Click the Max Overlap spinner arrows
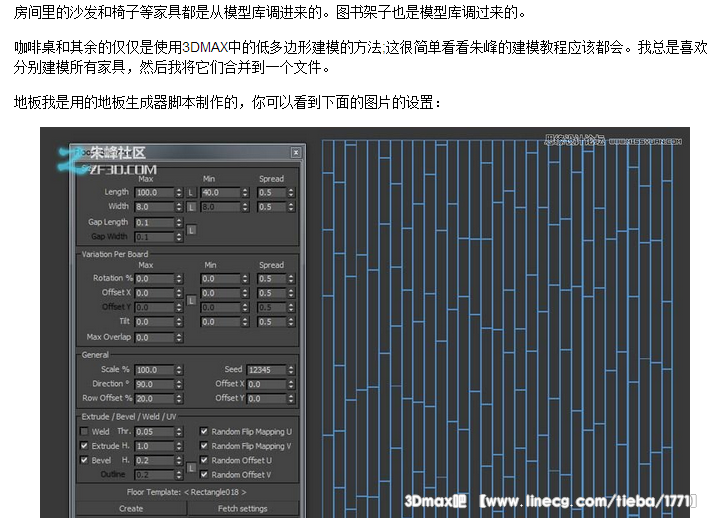 pos(179,337)
